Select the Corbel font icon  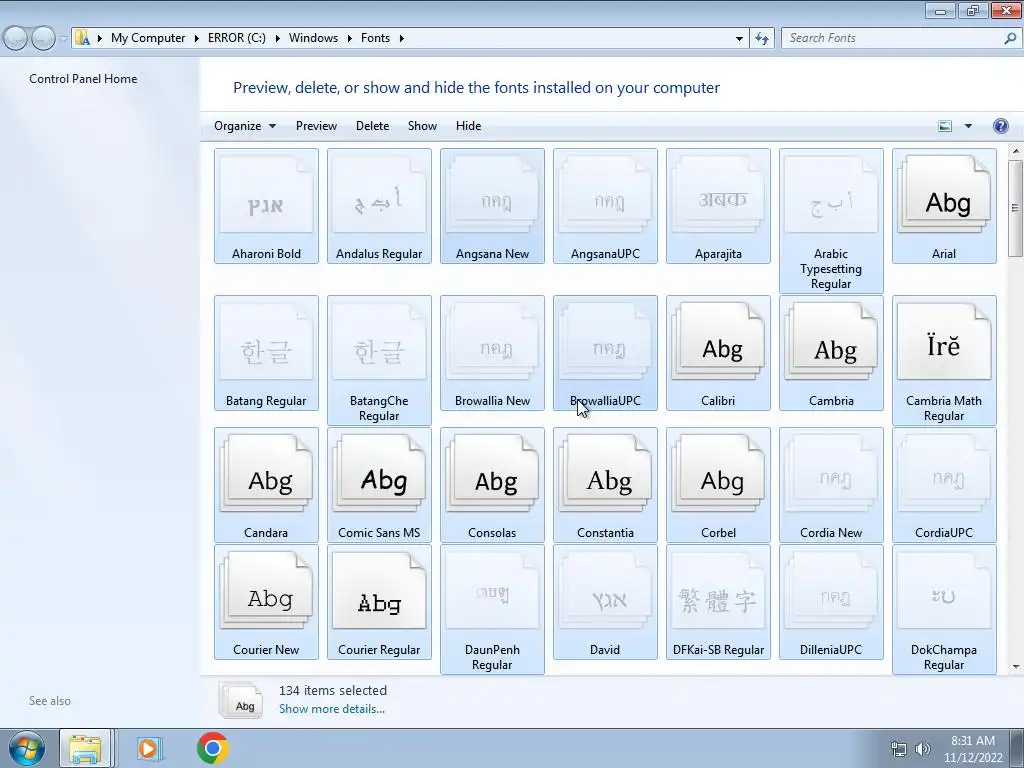[x=718, y=485]
